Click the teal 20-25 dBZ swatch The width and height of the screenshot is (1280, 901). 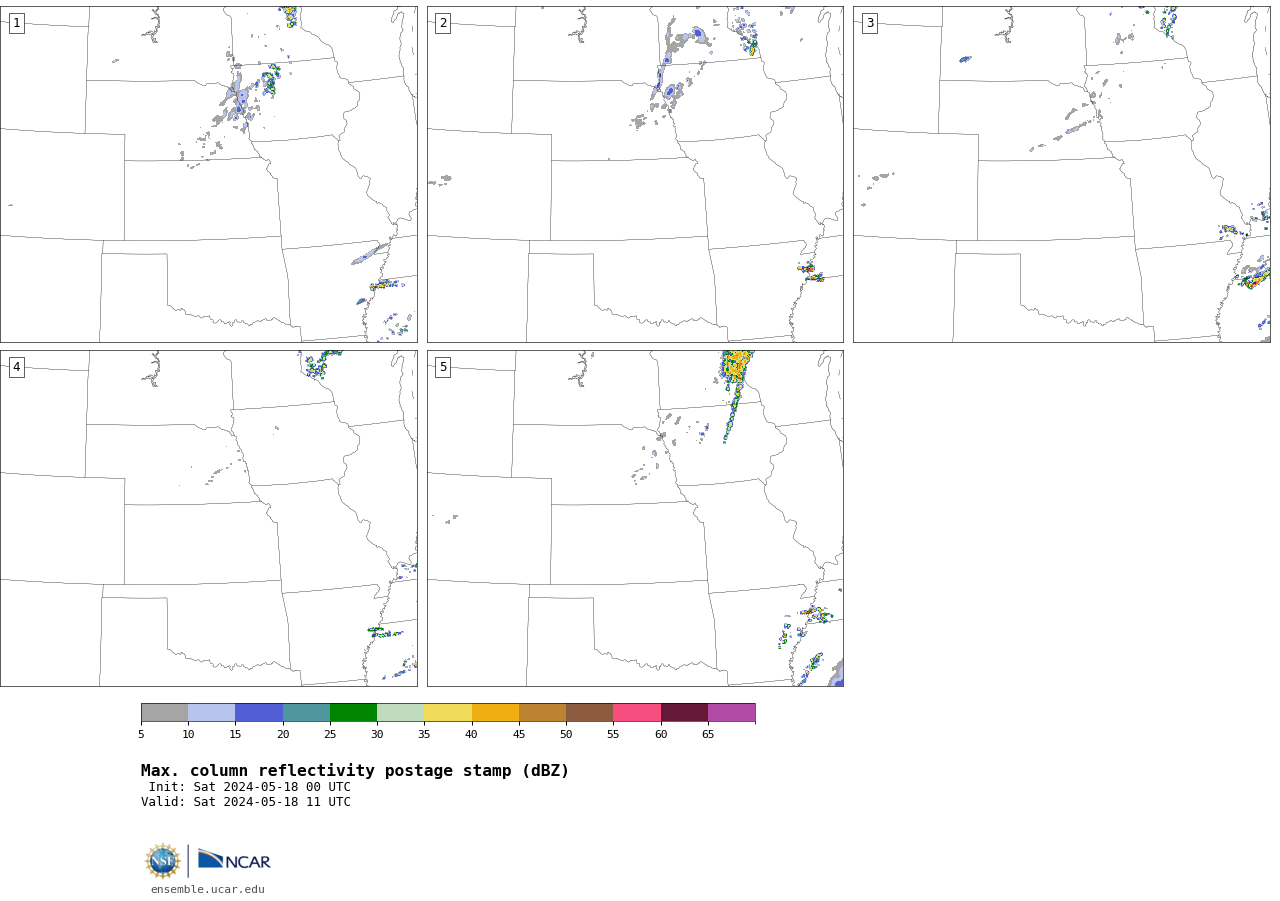306,713
